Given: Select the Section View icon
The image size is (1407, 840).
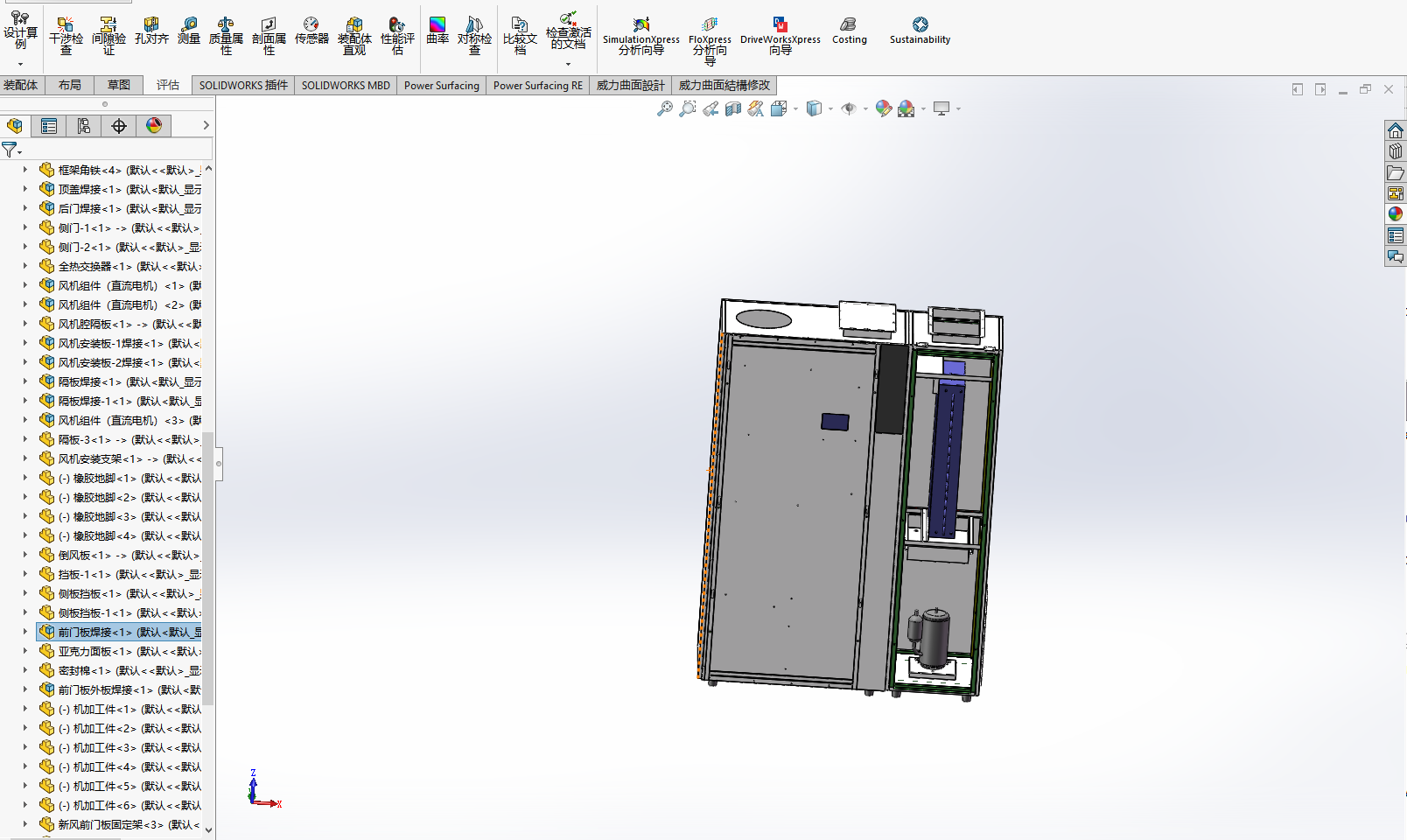Looking at the screenshot, I should [x=733, y=108].
